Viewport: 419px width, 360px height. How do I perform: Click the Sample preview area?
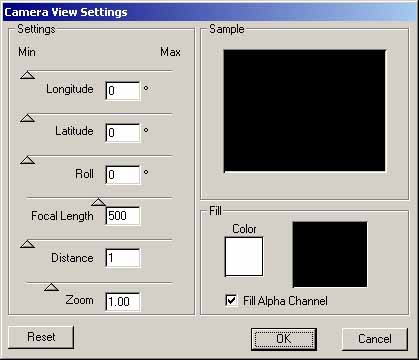(304, 111)
